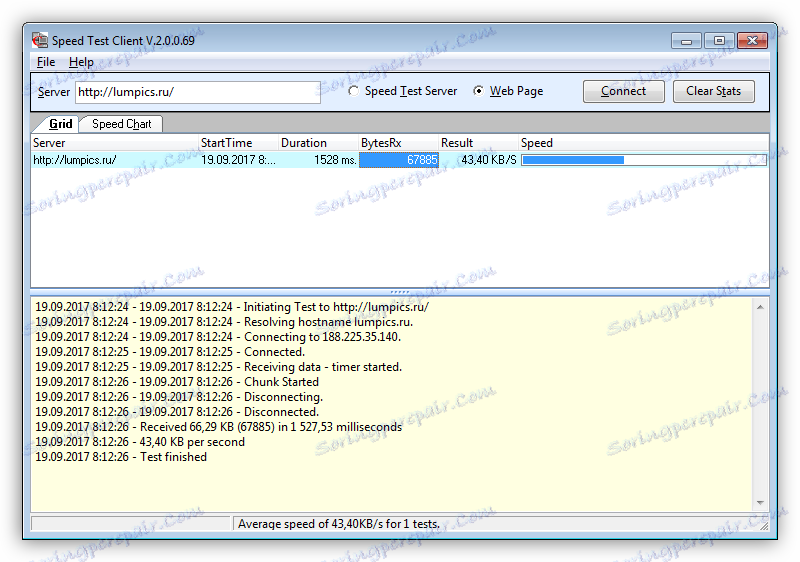Click the 'Initiating Test to http://lumpics.ru/' log line
The height and width of the screenshot is (562, 800).
click(232, 307)
